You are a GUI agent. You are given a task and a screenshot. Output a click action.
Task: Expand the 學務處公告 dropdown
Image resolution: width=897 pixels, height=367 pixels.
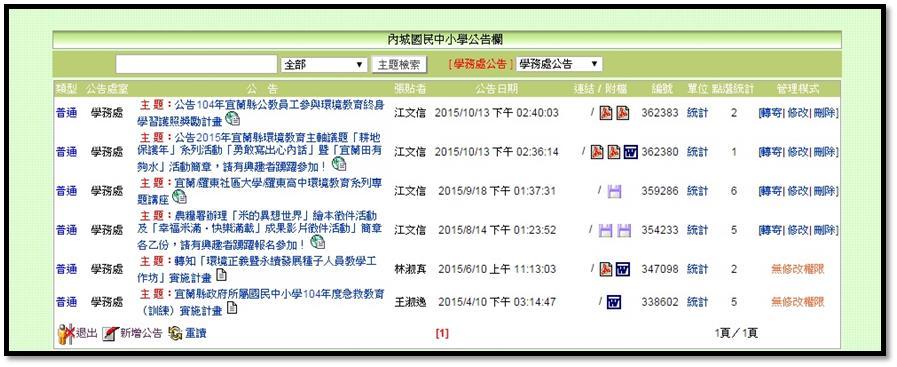click(559, 64)
